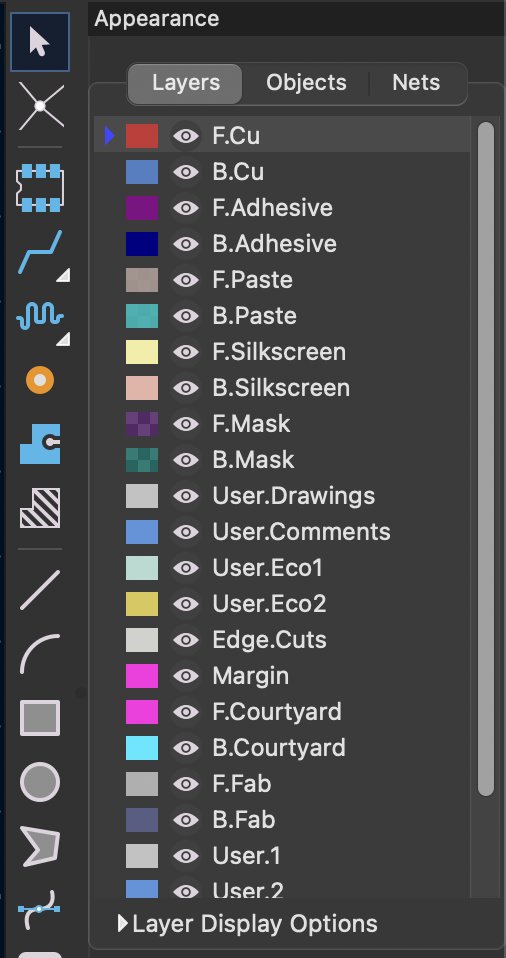This screenshot has height=958, width=506.
Task: Choose the Draw Circle tool
Action: tap(40, 782)
